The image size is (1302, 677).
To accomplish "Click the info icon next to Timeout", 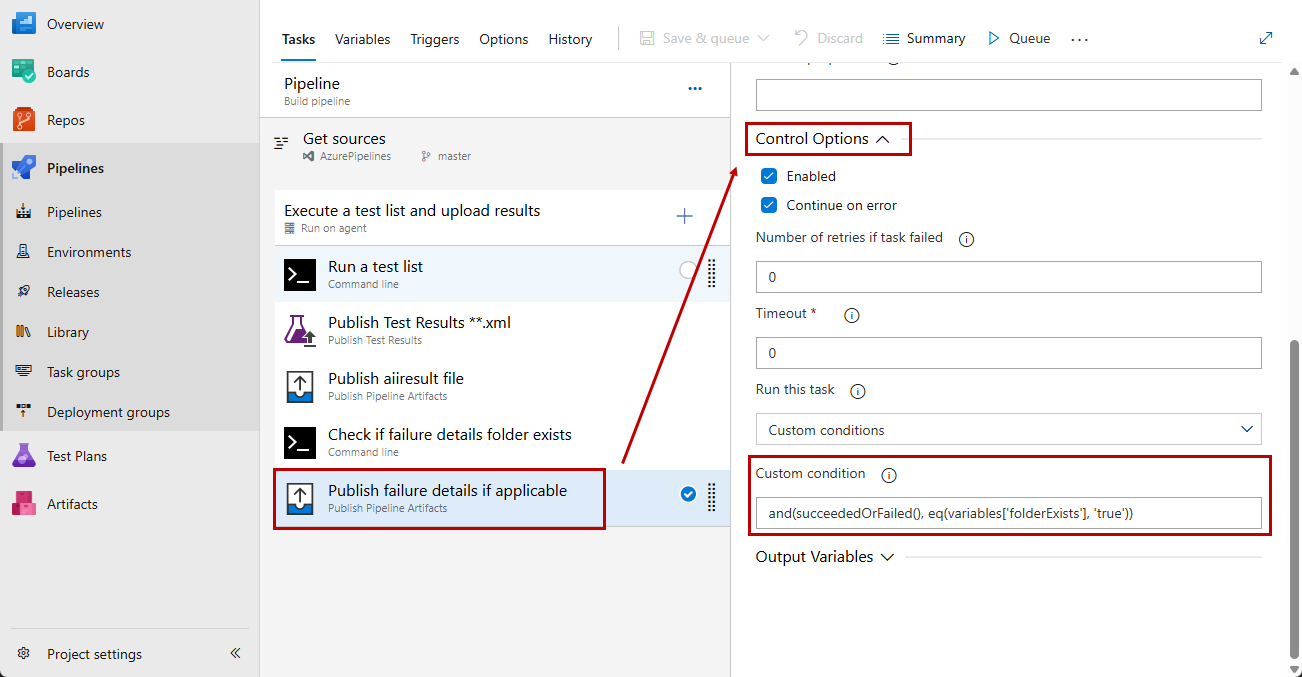I will pyautogui.click(x=851, y=314).
